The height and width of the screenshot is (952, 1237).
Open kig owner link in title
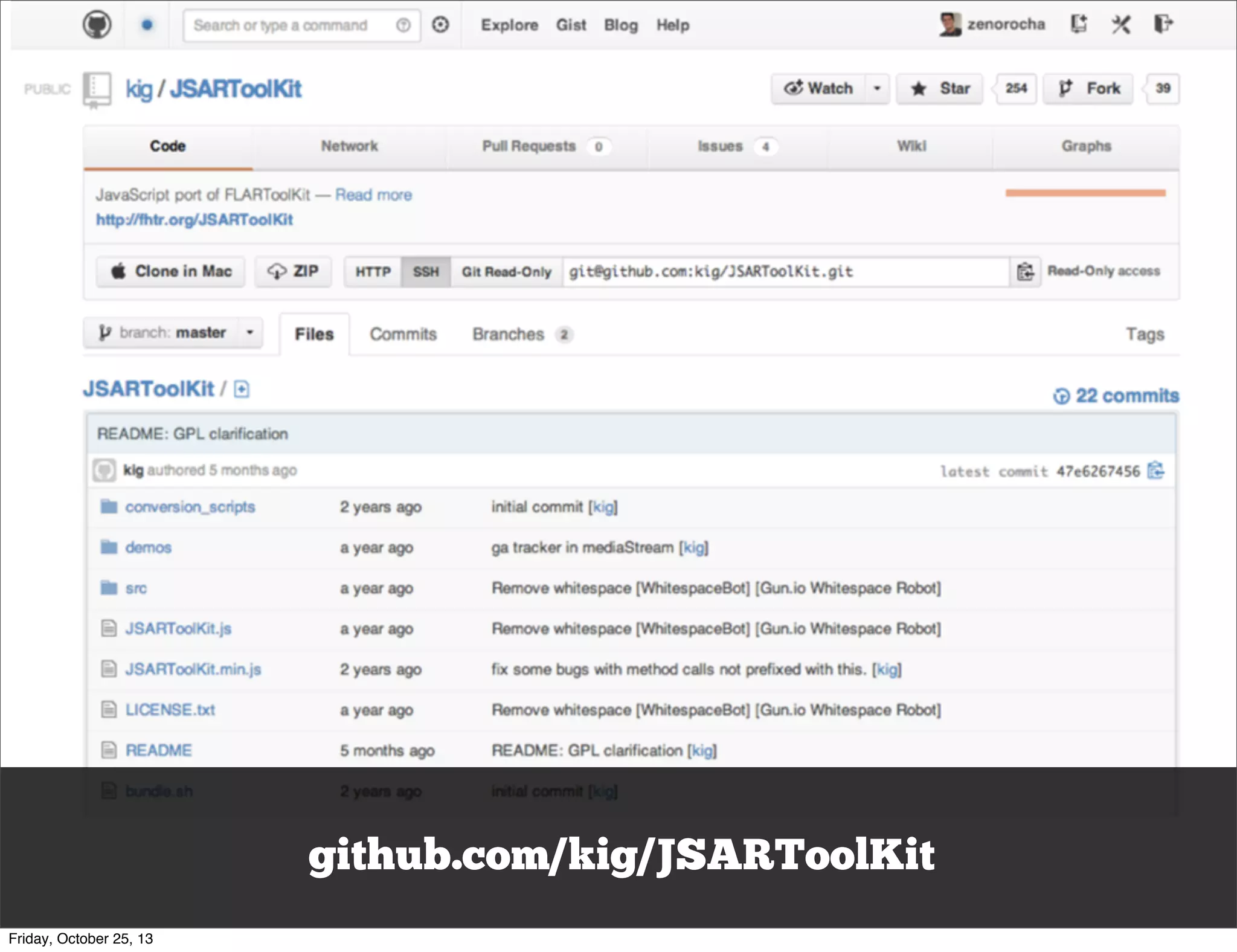139,89
